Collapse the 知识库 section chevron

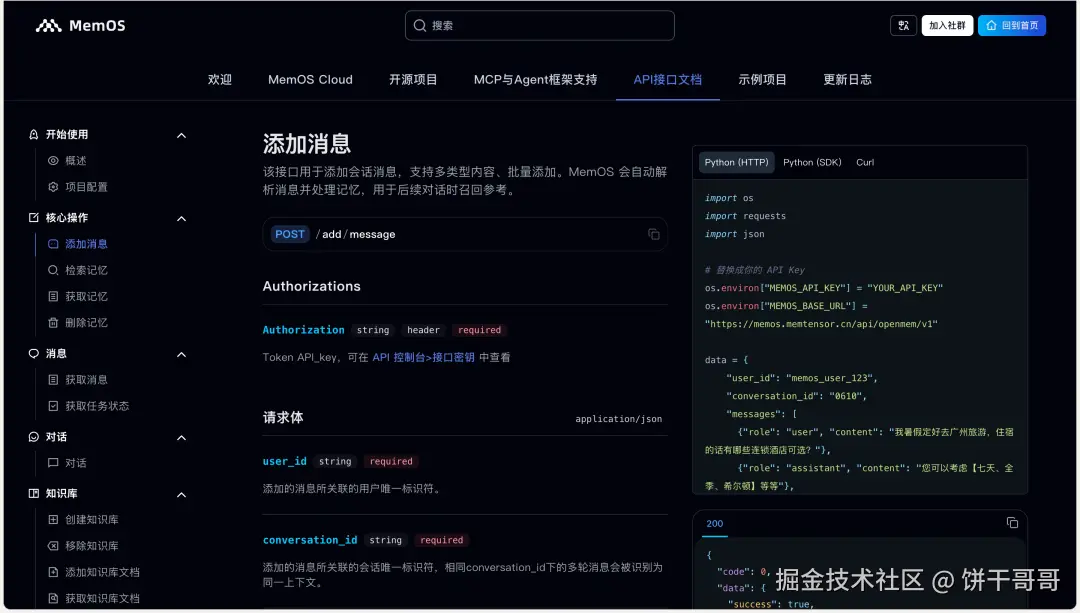click(181, 494)
